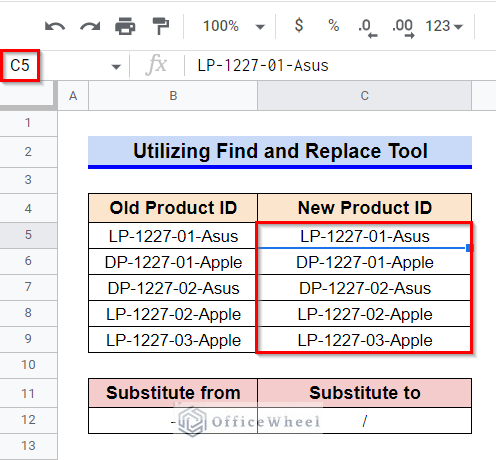
Task: Open the 100% zoom dropdown
Action: (x=233, y=26)
